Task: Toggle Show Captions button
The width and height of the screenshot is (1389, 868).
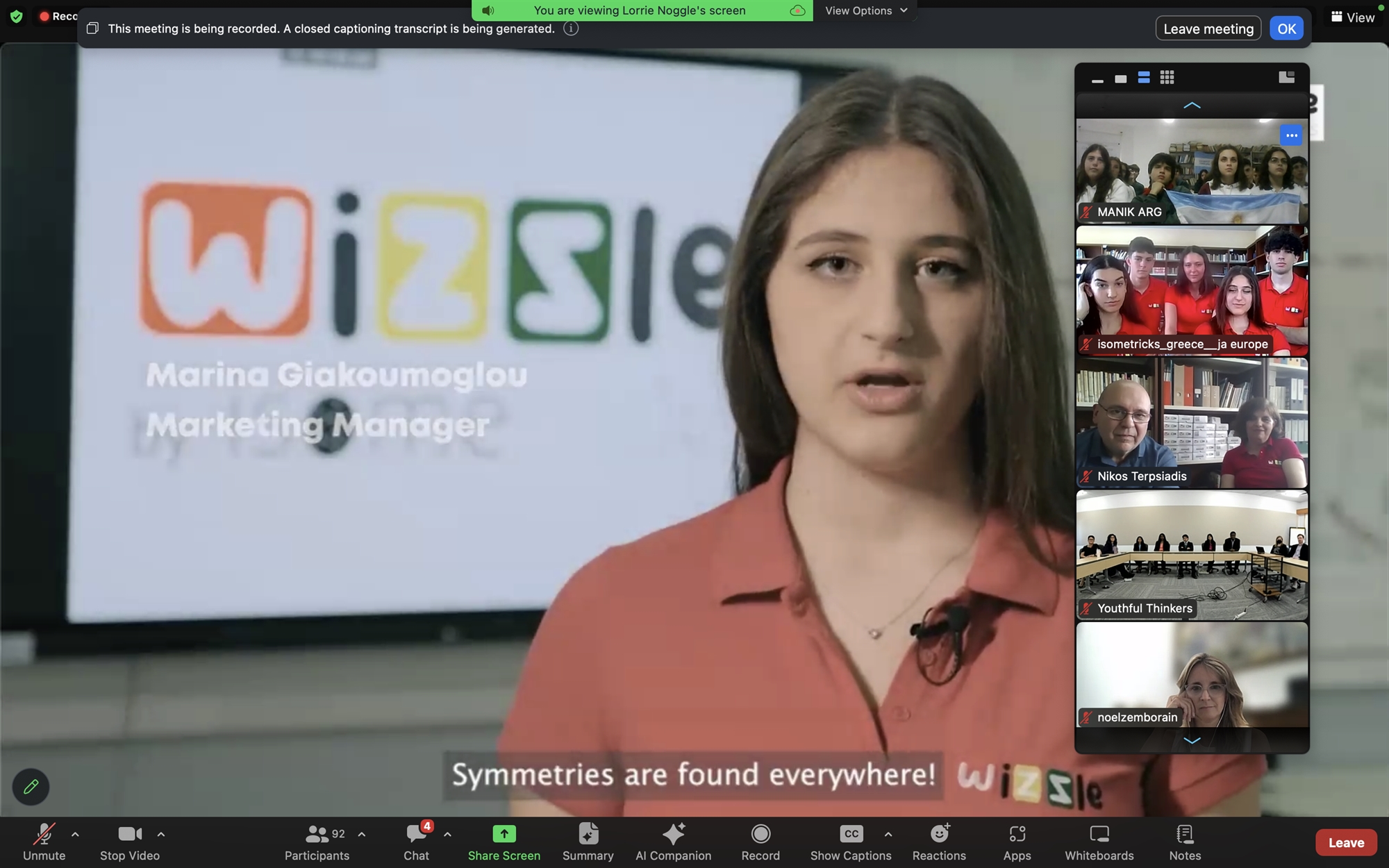Action: click(850, 842)
